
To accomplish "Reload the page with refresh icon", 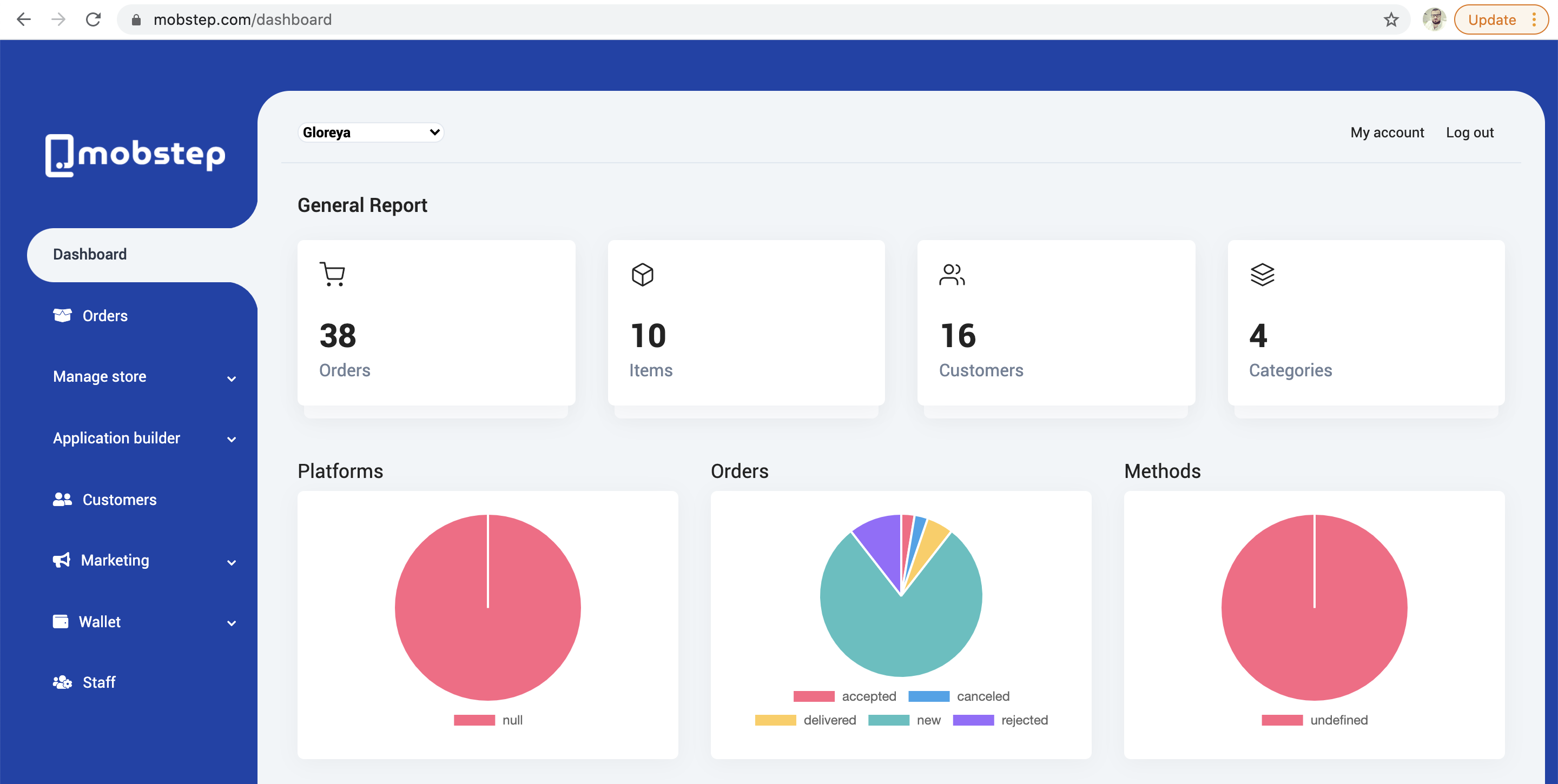I will point(93,20).
